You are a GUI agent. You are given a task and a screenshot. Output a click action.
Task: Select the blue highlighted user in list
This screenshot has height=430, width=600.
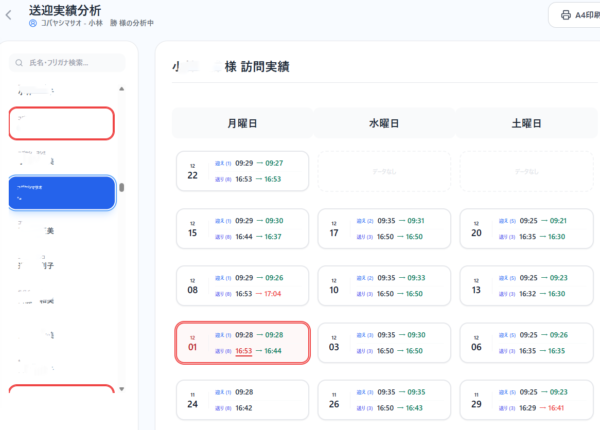tap(61, 192)
